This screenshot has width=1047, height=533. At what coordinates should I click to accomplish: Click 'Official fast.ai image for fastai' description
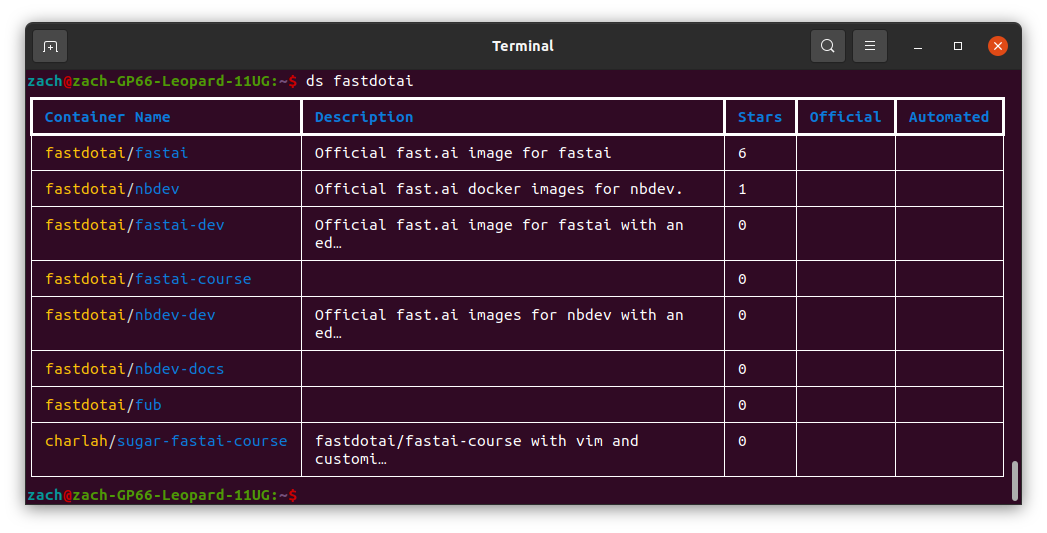(463, 153)
